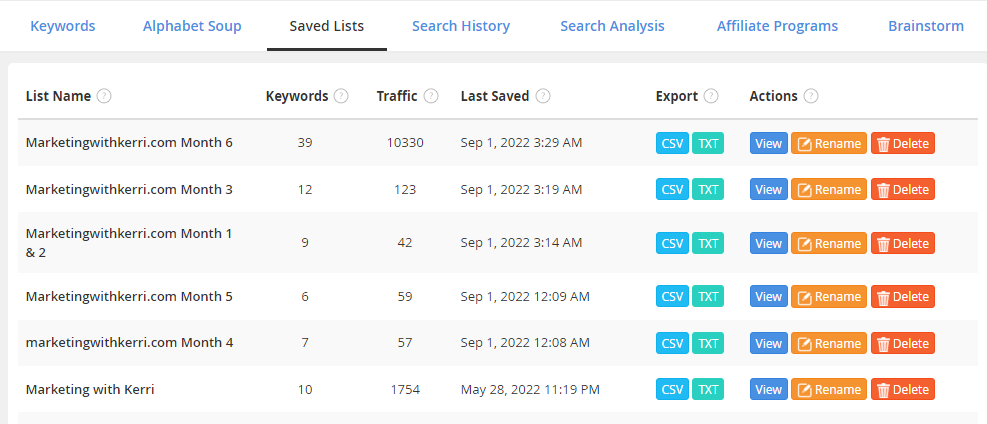Image resolution: width=987 pixels, height=424 pixels.
Task: Open help icon beside Last Saved header
Action: [x=543, y=96]
